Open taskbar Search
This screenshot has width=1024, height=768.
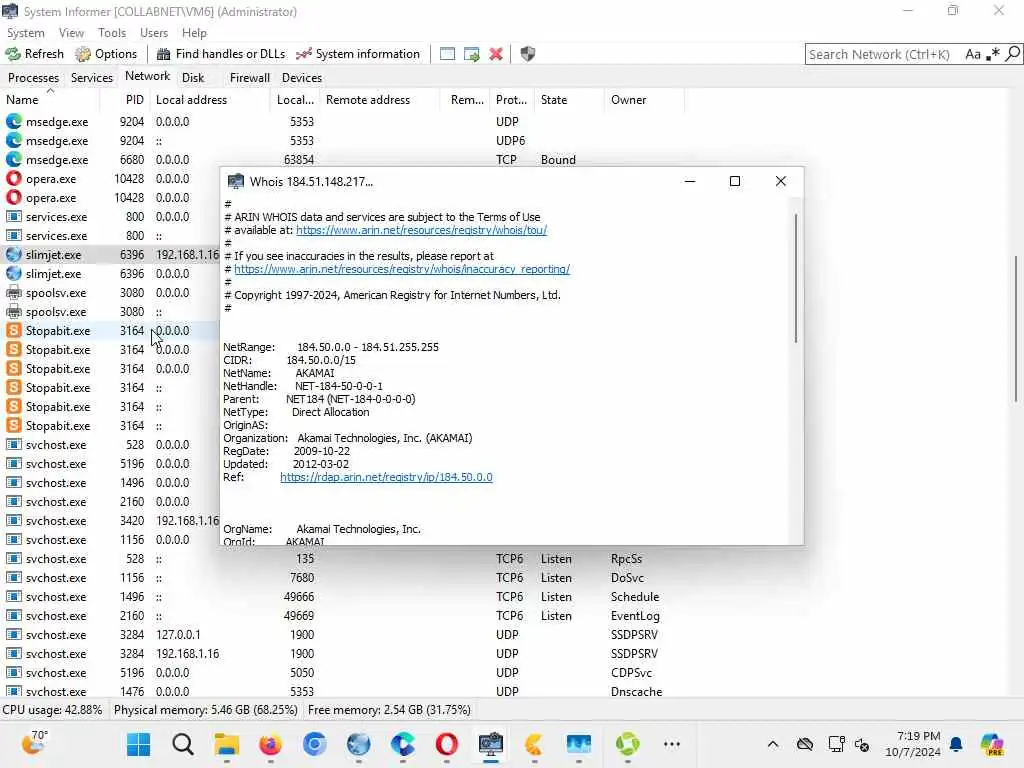pyautogui.click(x=183, y=744)
